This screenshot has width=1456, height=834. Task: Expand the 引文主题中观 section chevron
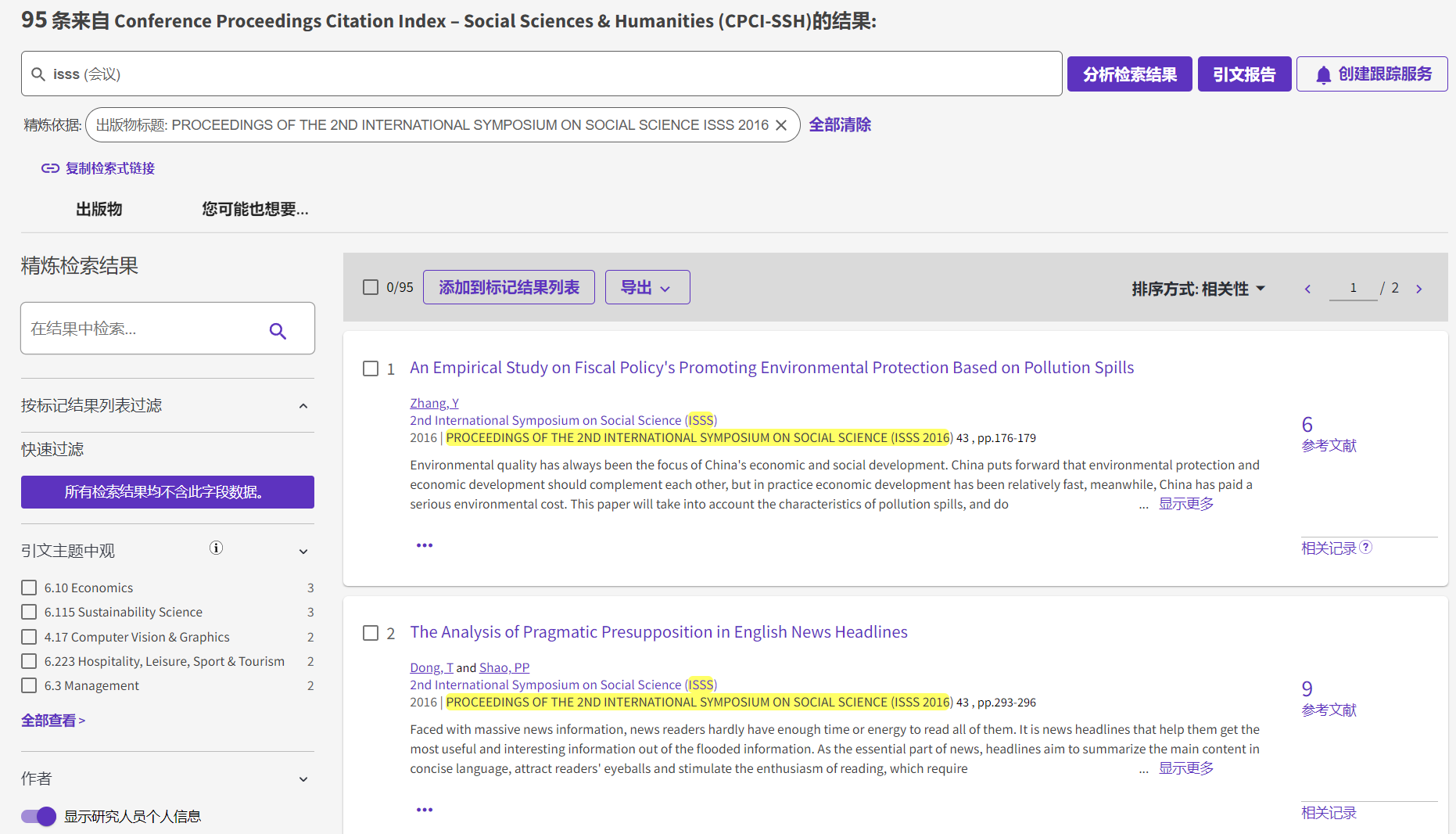point(303,552)
